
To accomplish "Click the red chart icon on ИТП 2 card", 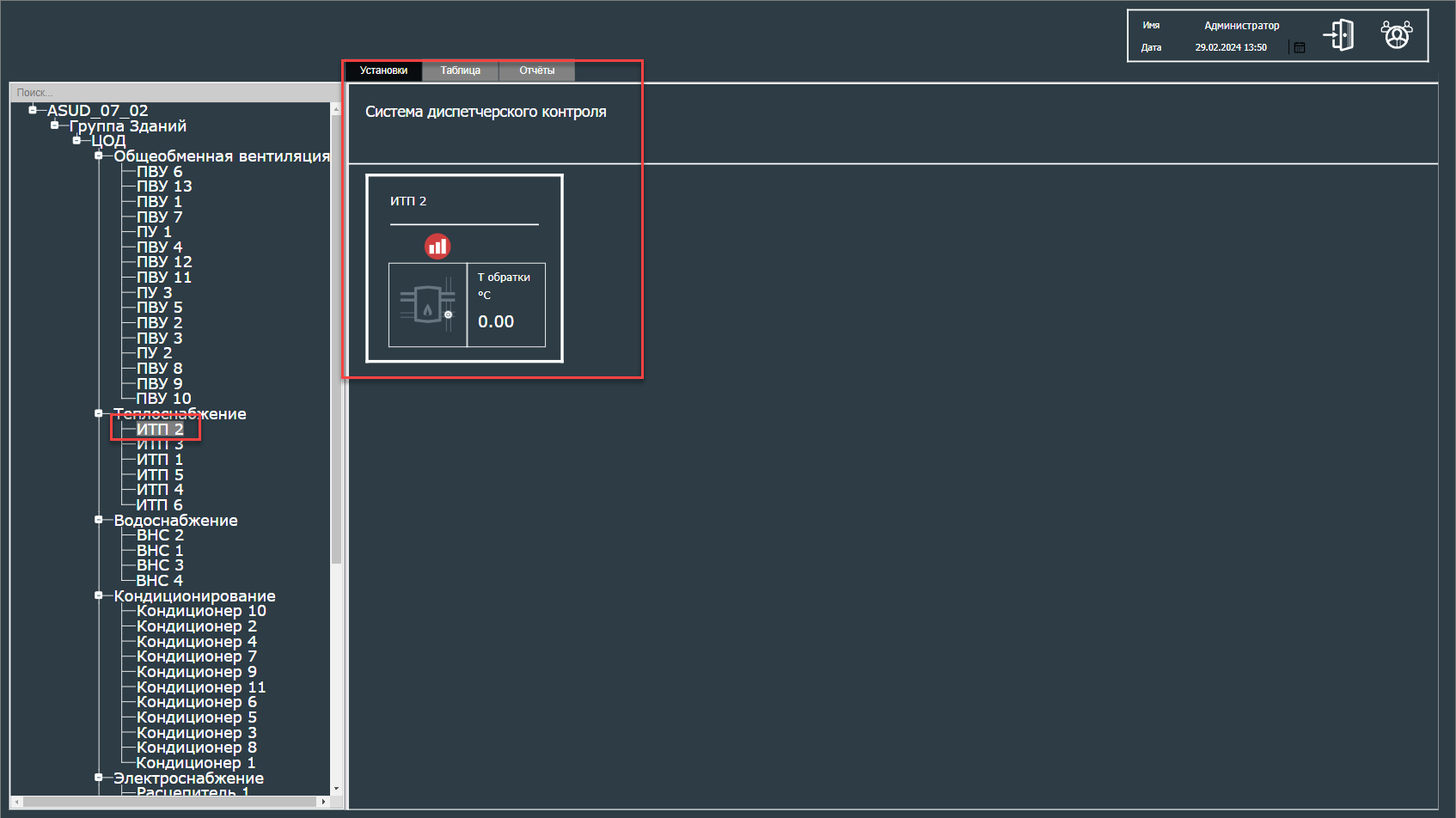I will (437, 247).
